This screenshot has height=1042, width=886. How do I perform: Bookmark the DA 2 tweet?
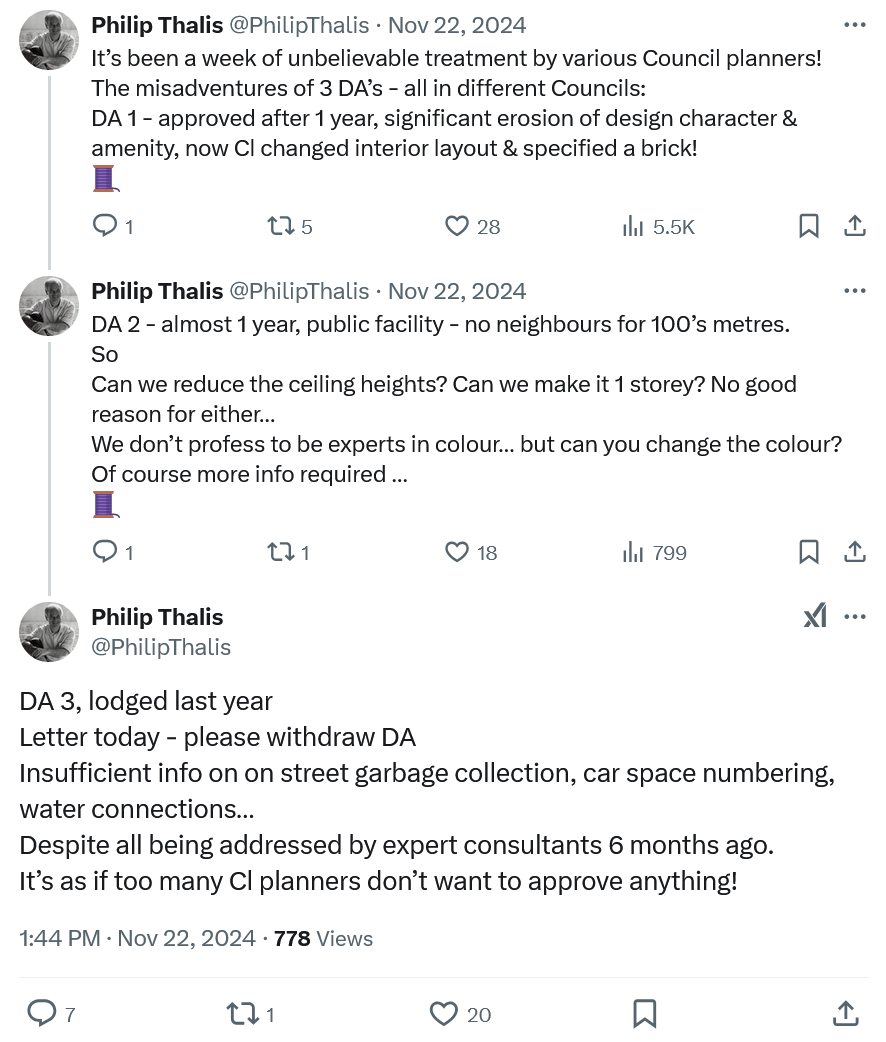[809, 552]
